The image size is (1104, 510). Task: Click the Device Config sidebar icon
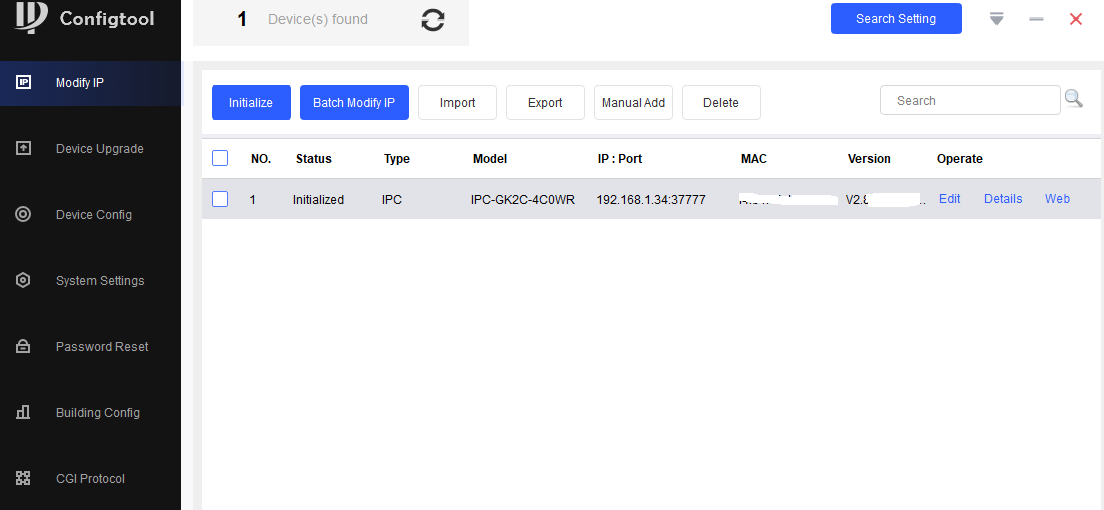pyautogui.click(x=24, y=215)
